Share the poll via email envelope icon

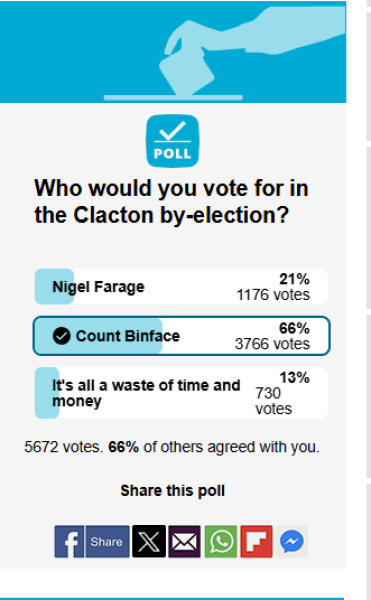coord(185,541)
